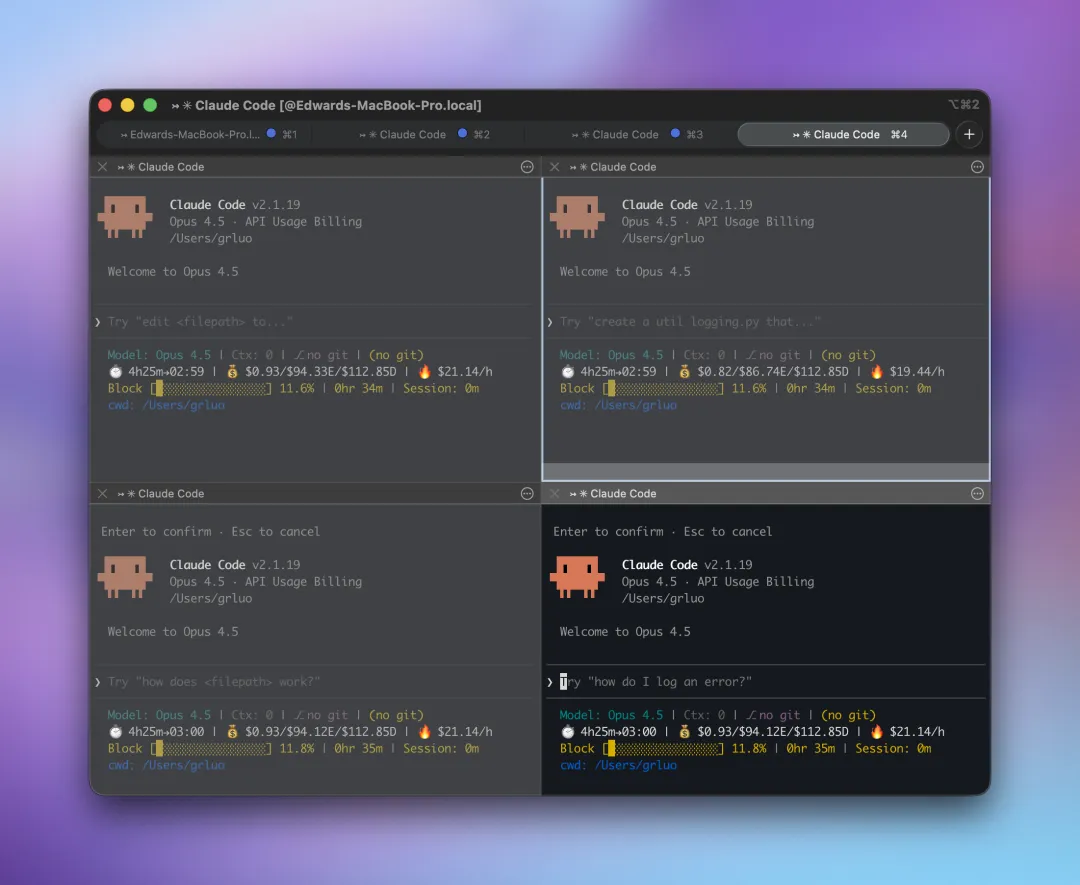Screen dimensions: 1080x885
Task: Click the window title 'Claude Code [@Edwards-MacBook-Pro.local]'
Action: pos(338,105)
